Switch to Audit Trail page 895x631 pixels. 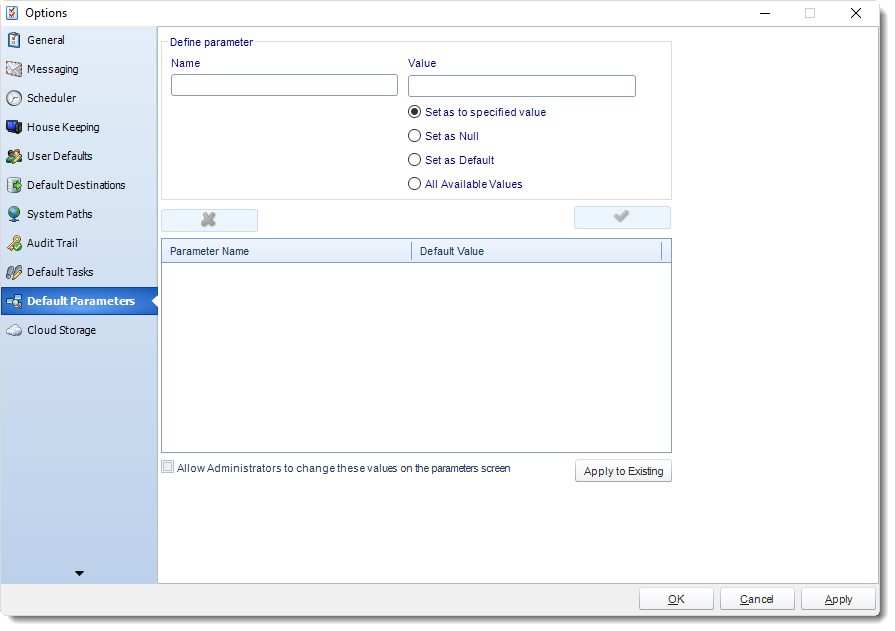(x=79, y=243)
